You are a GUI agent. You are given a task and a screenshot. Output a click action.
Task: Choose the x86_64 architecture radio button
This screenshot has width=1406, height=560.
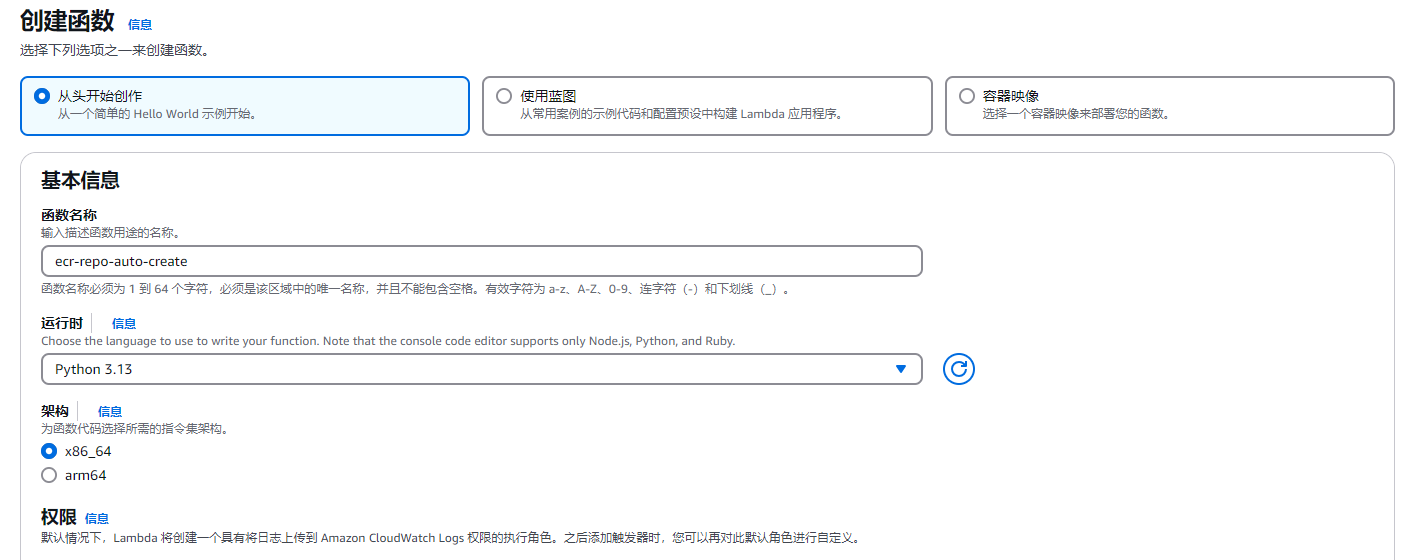(x=49, y=451)
